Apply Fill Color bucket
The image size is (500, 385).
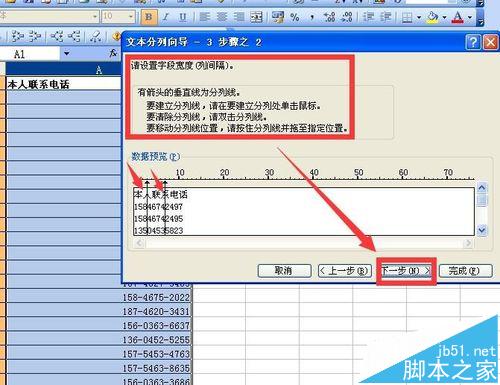432,17
